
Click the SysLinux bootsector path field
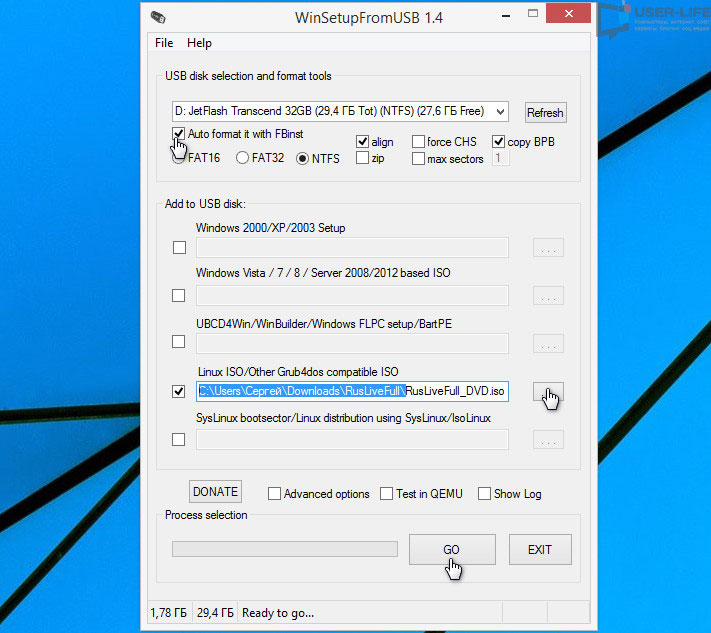(352, 439)
